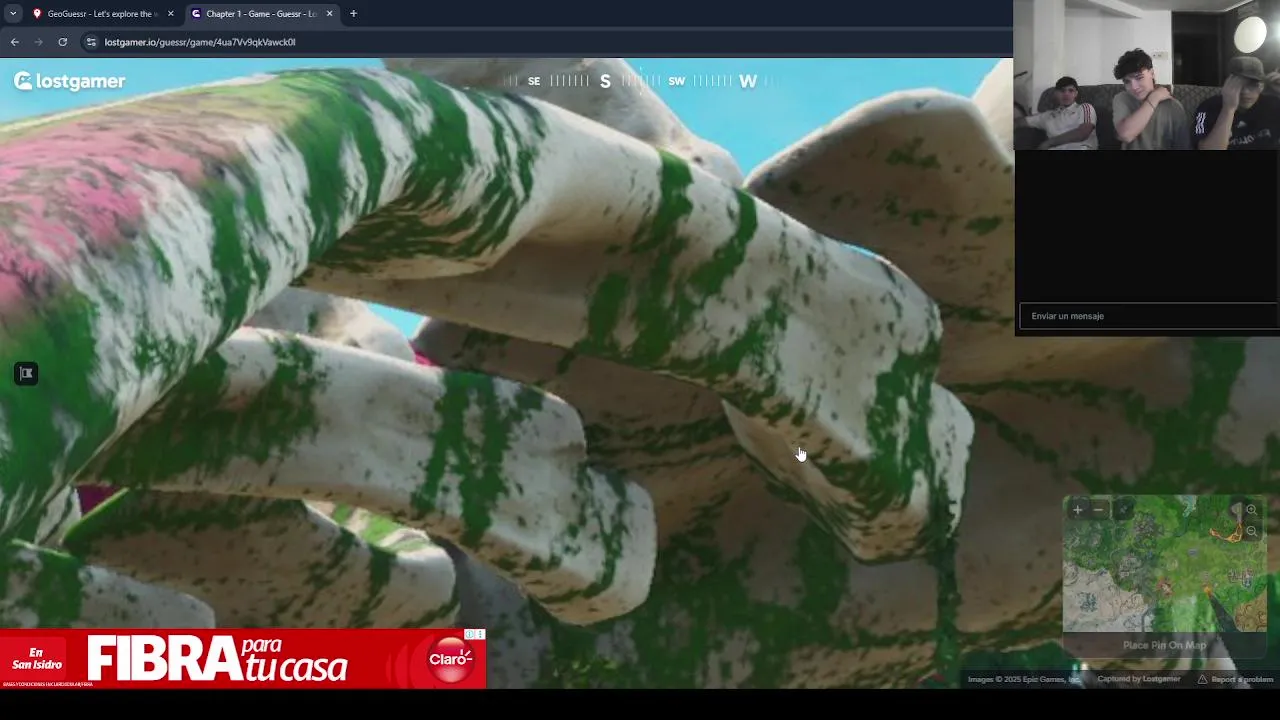Enlarge minimap with the plus button
The image size is (1280, 720).
click(x=1077, y=510)
